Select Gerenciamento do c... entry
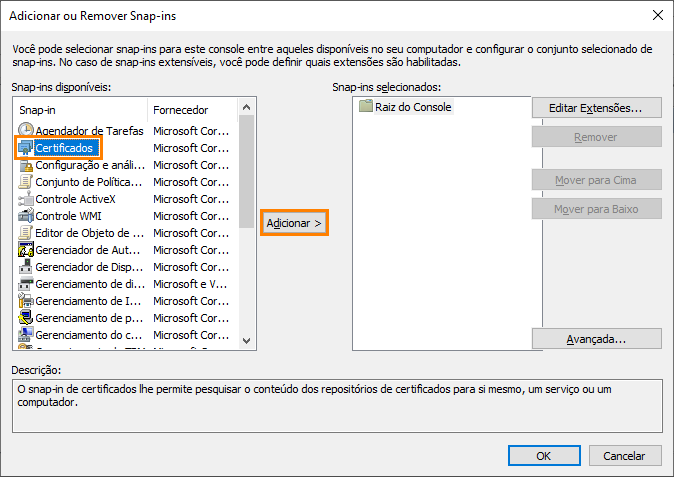The width and height of the screenshot is (674, 477). point(89,335)
